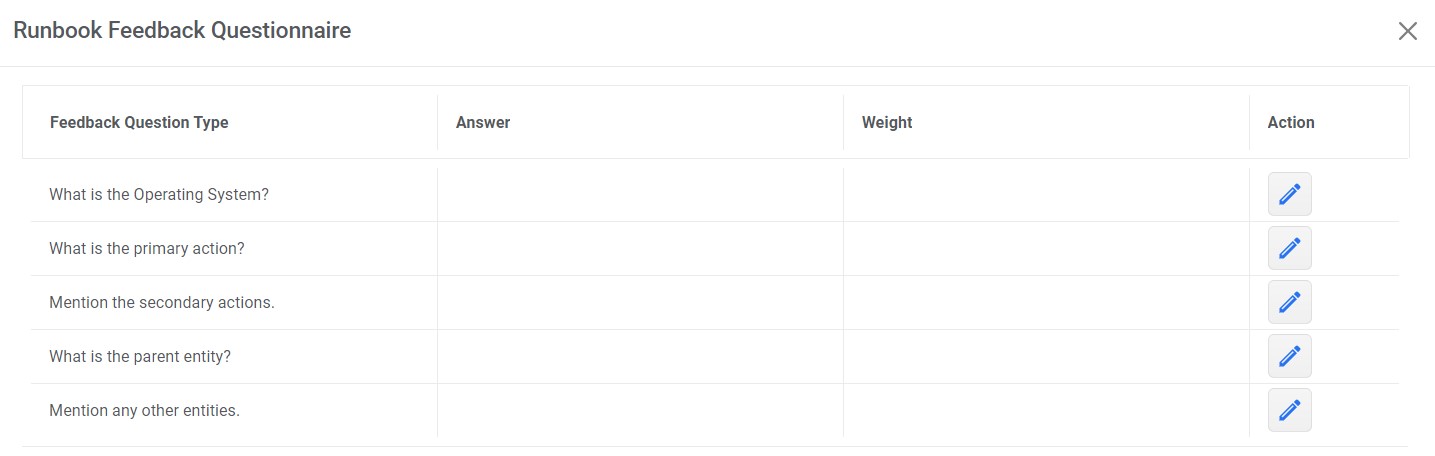Edit the secondary actions question
The height and width of the screenshot is (456, 1435).
point(1289,302)
